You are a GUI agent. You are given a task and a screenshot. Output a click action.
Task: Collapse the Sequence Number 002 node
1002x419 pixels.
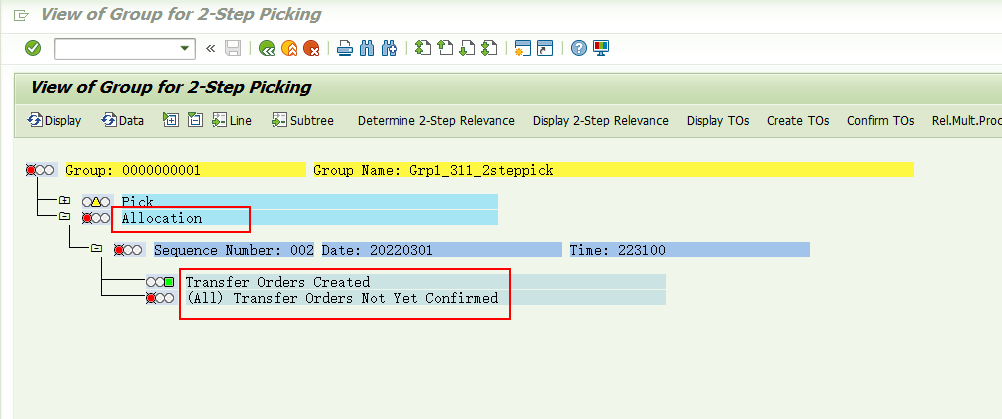[96, 249]
